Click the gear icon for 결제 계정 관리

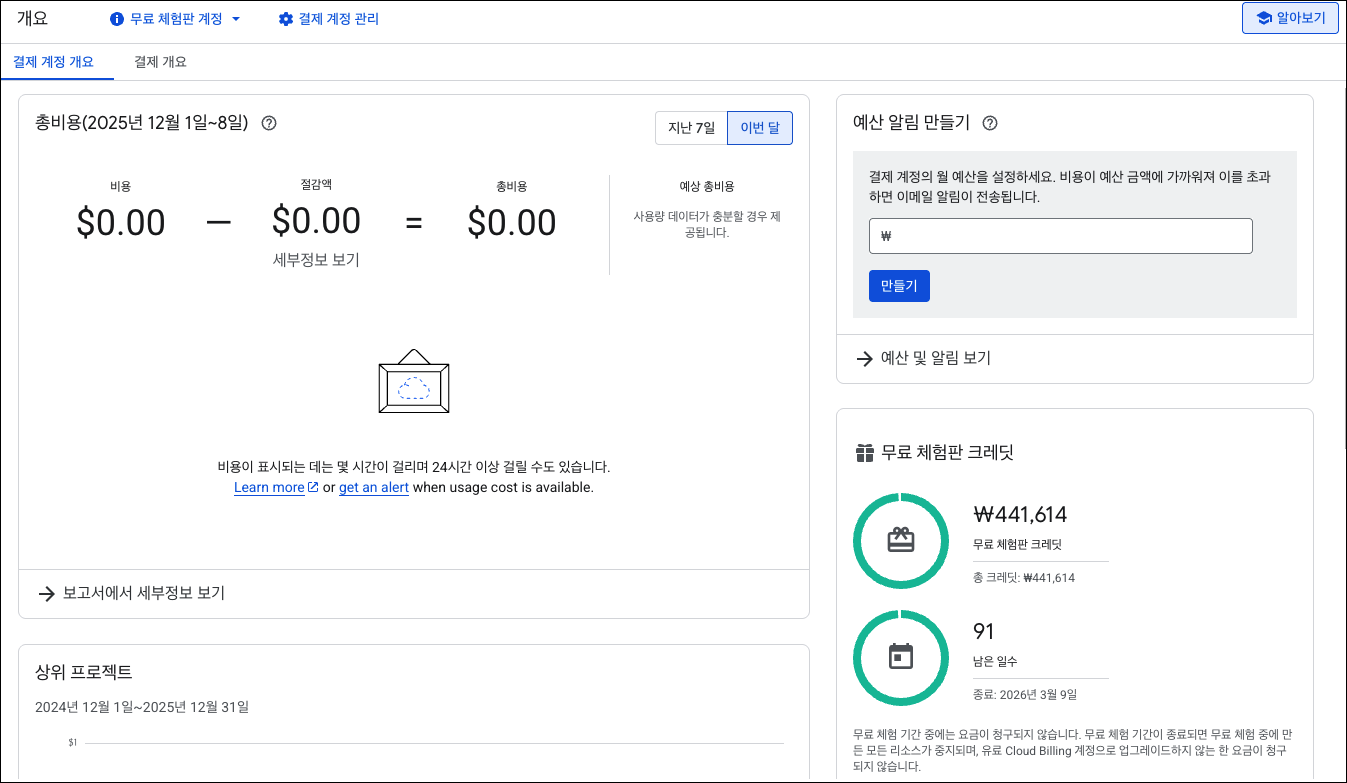286,19
